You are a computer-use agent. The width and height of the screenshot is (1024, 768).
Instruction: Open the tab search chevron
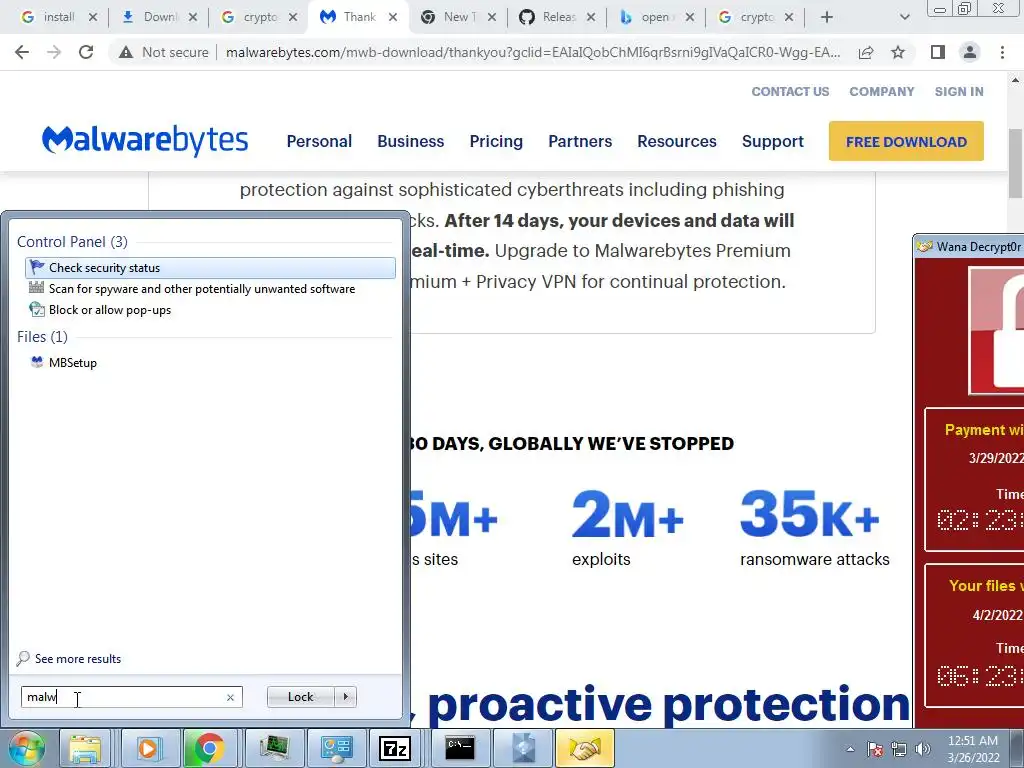(x=904, y=17)
